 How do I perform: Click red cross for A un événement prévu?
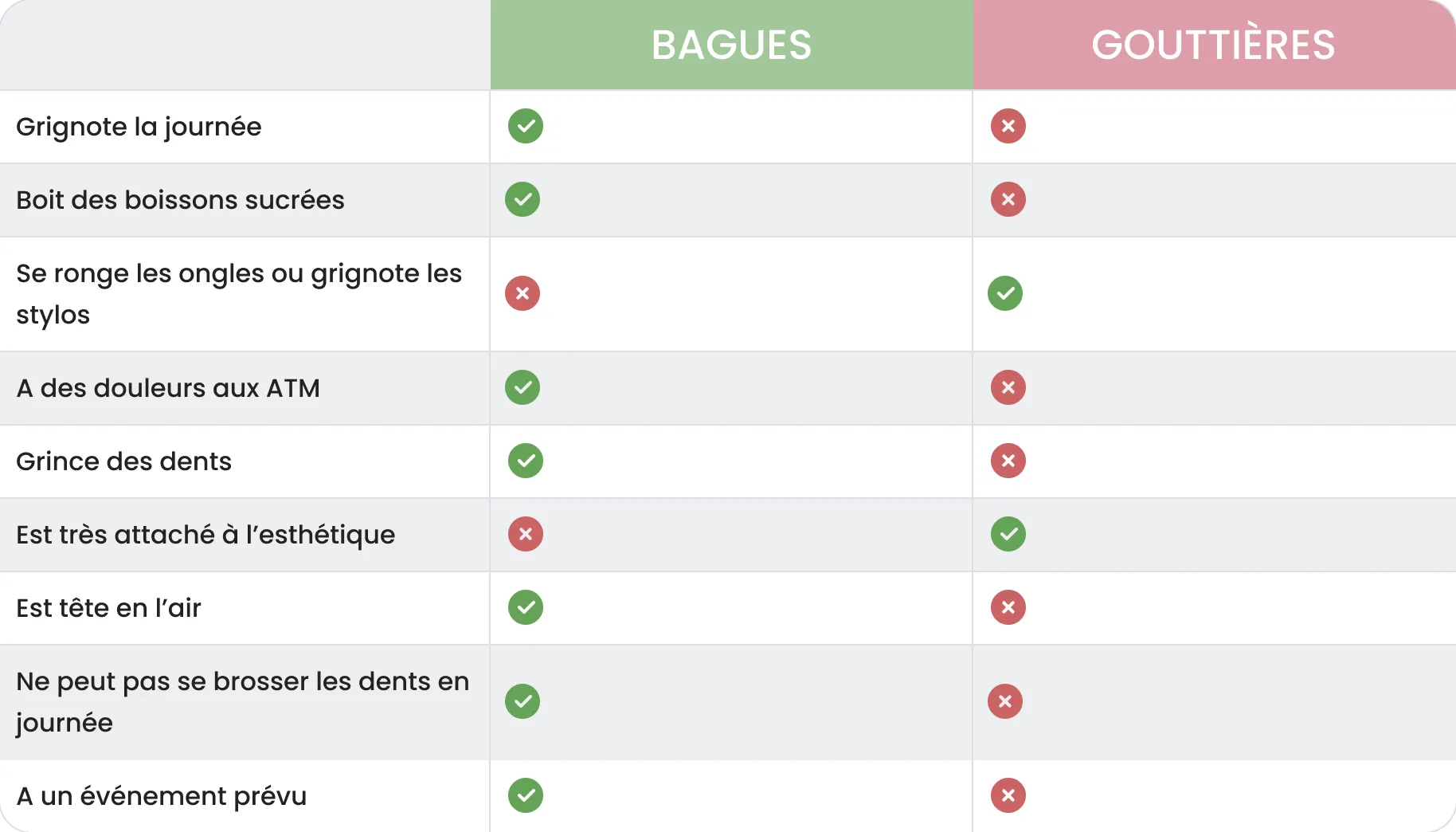[x=1008, y=795]
